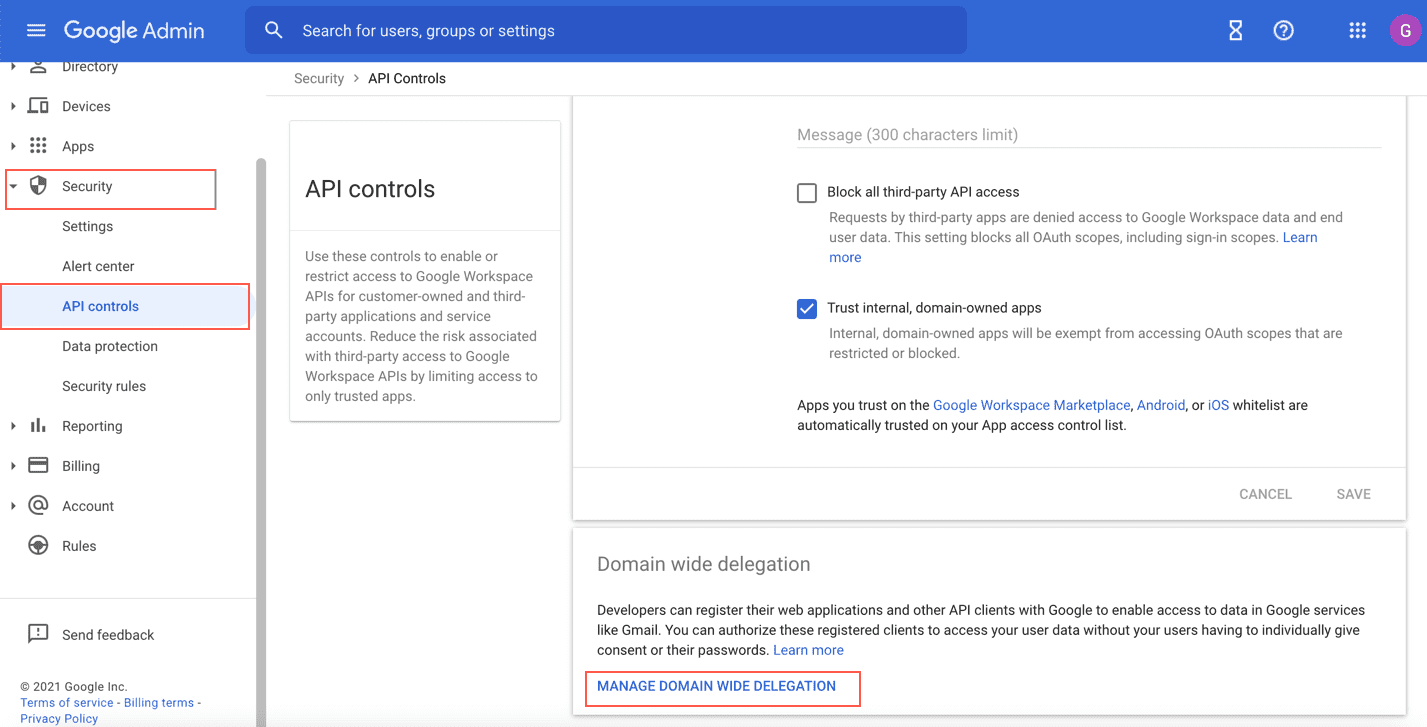Click the Devices icon in the sidebar
Viewport: 1427px width, 727px height.
click(37, 106)
